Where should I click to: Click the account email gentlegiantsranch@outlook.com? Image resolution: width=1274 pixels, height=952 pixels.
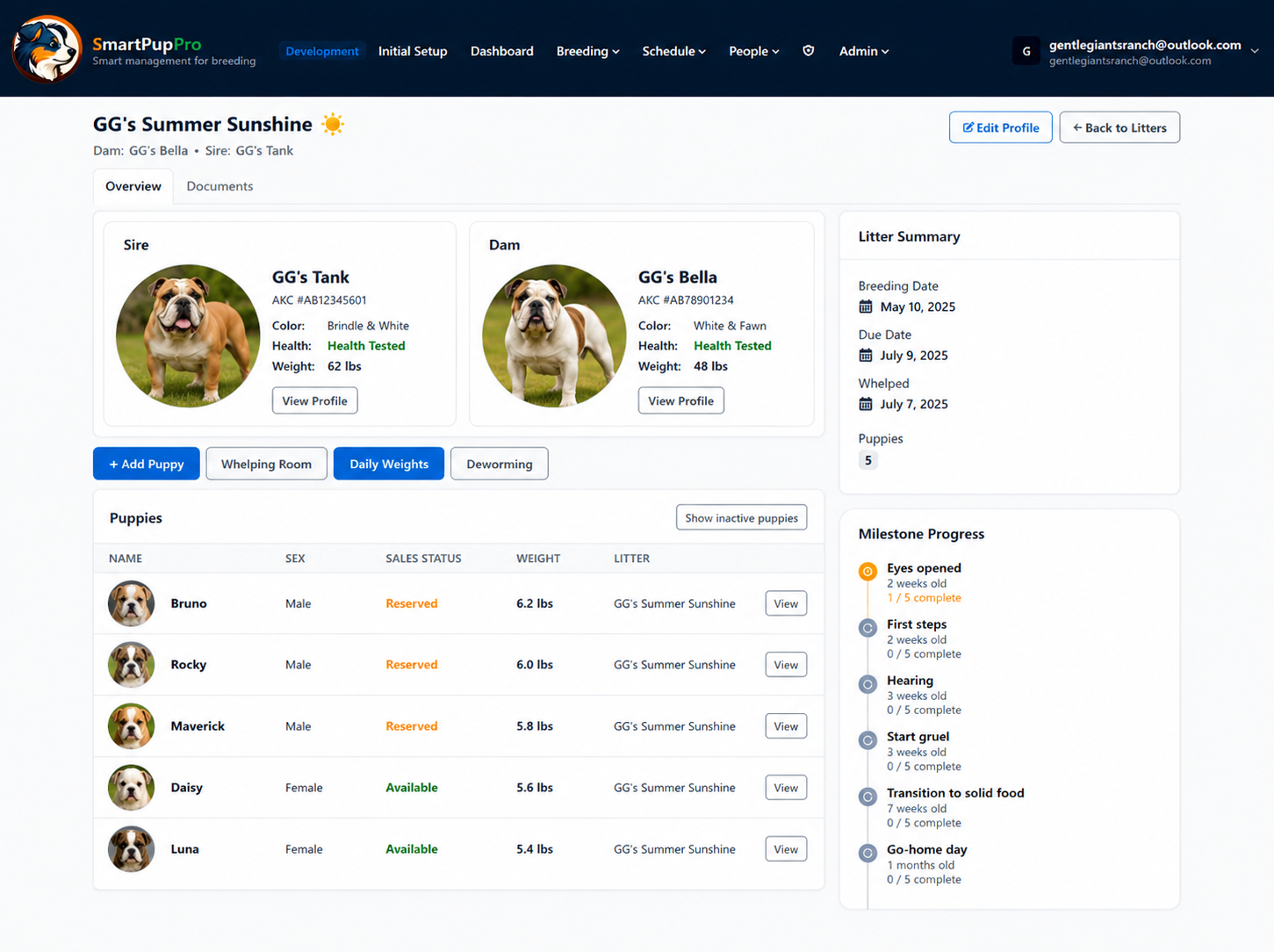tap(1145, 45)
